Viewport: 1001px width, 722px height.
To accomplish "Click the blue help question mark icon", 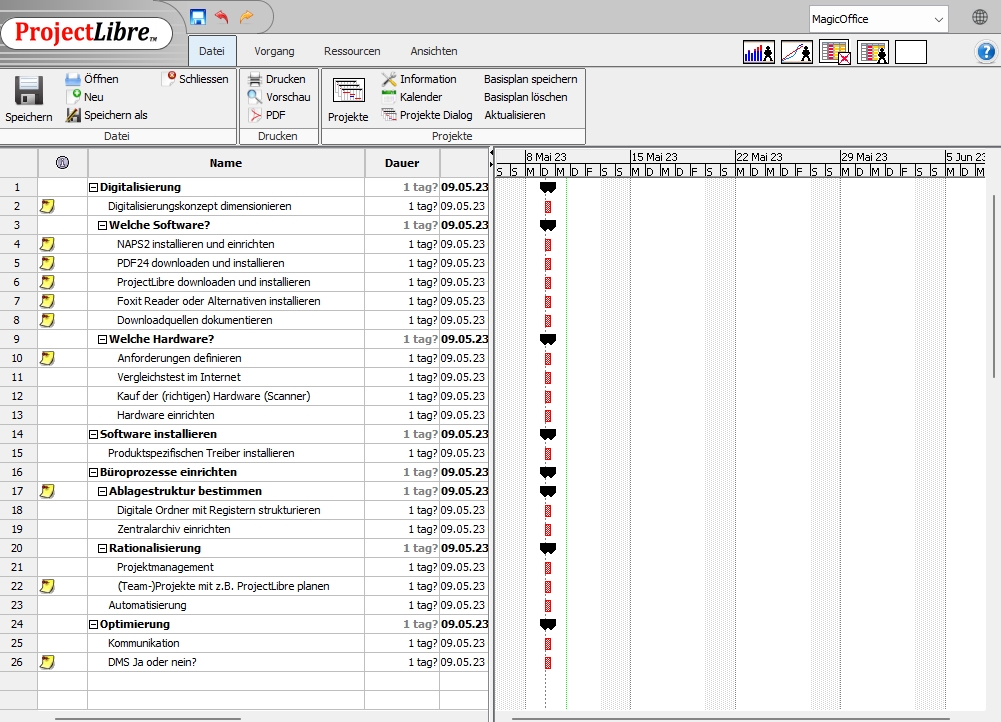I will click(x=985, y=52).
